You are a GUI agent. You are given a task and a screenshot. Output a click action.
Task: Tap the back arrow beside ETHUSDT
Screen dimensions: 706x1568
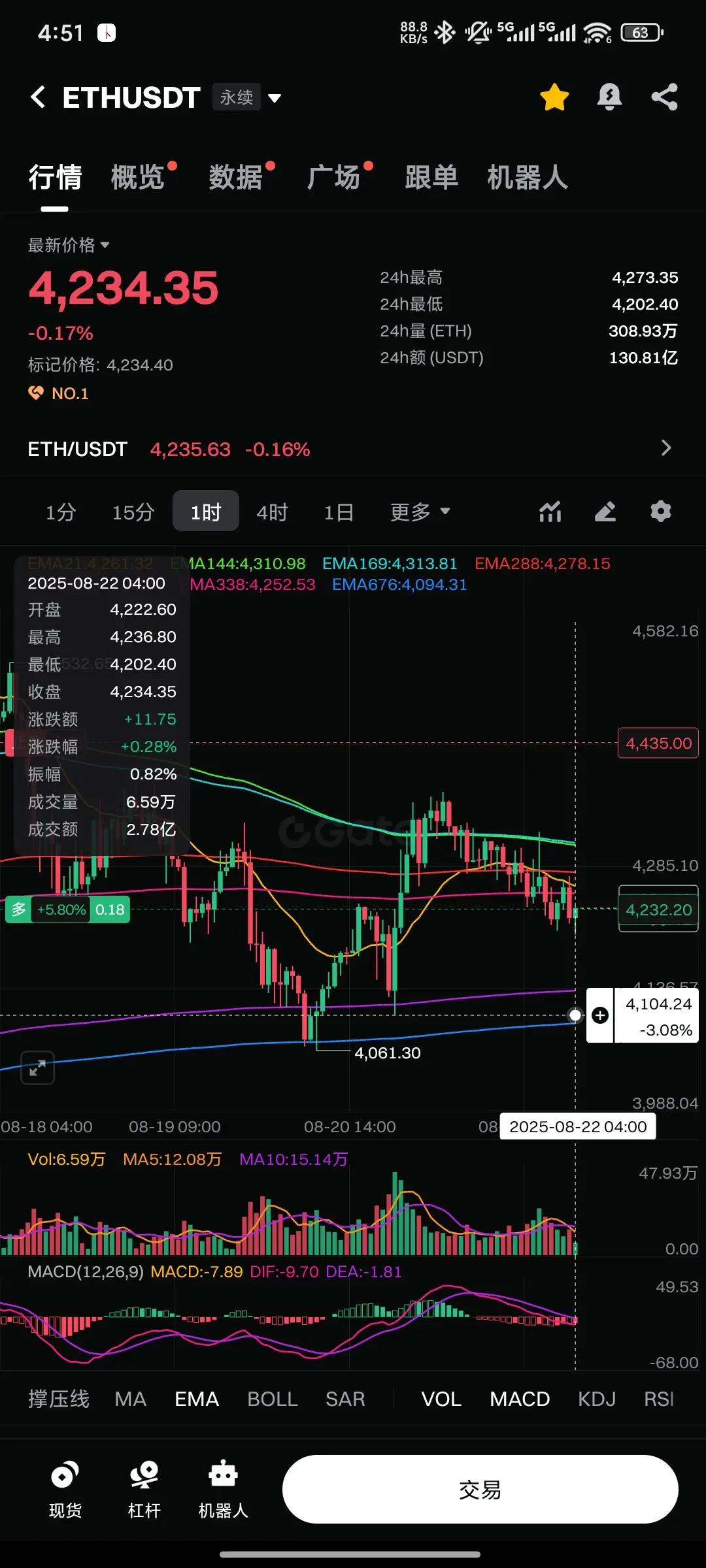(x=38, y=97)
